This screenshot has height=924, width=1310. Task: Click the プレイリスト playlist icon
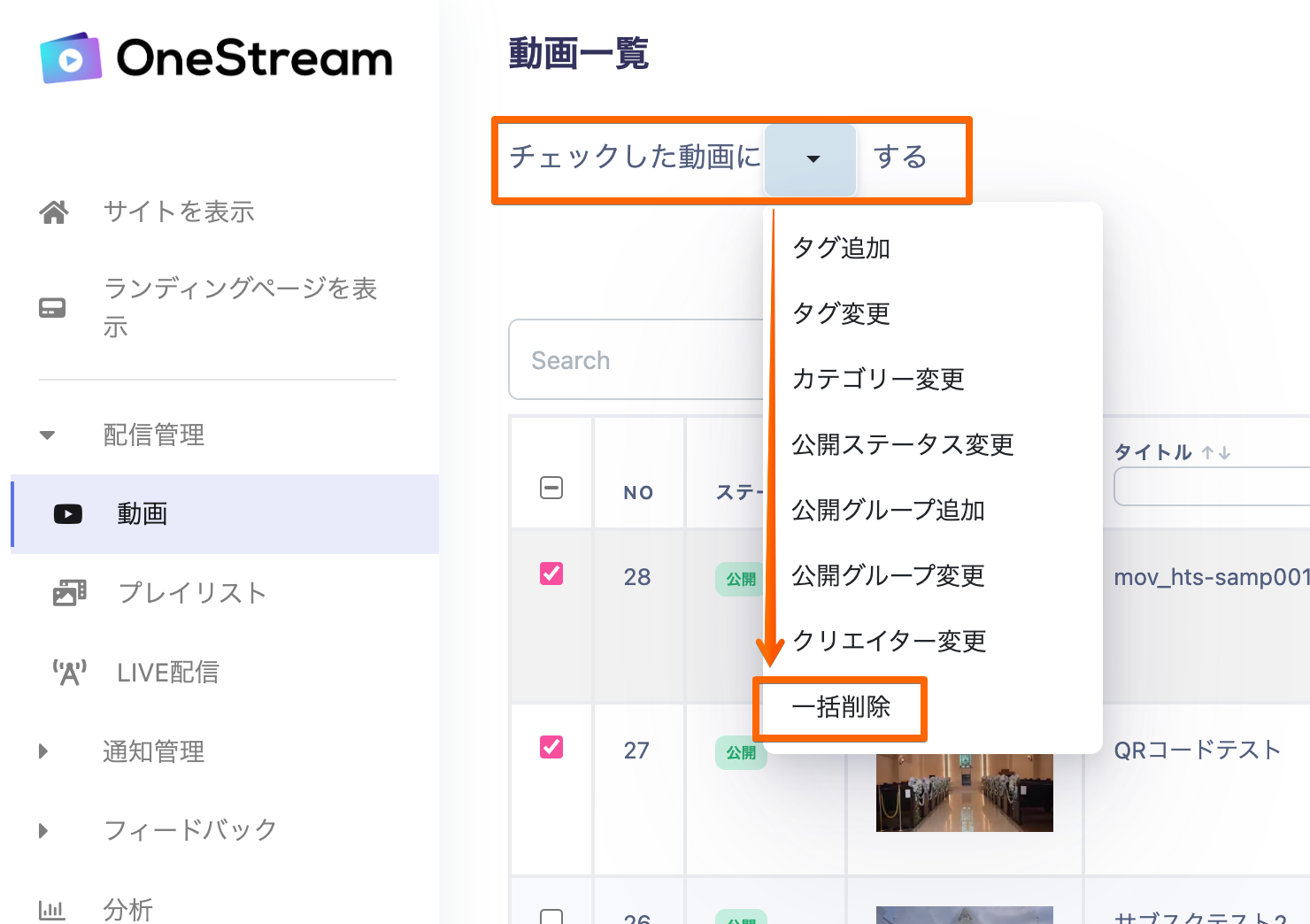click(69, 593)
